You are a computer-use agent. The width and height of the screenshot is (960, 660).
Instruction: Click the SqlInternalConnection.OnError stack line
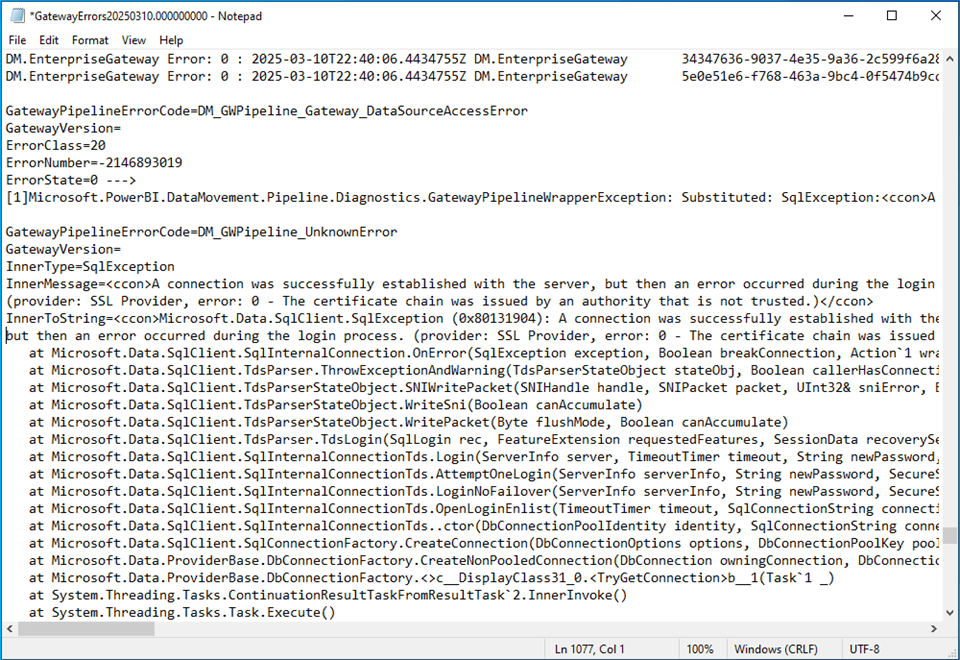point(483,353)
